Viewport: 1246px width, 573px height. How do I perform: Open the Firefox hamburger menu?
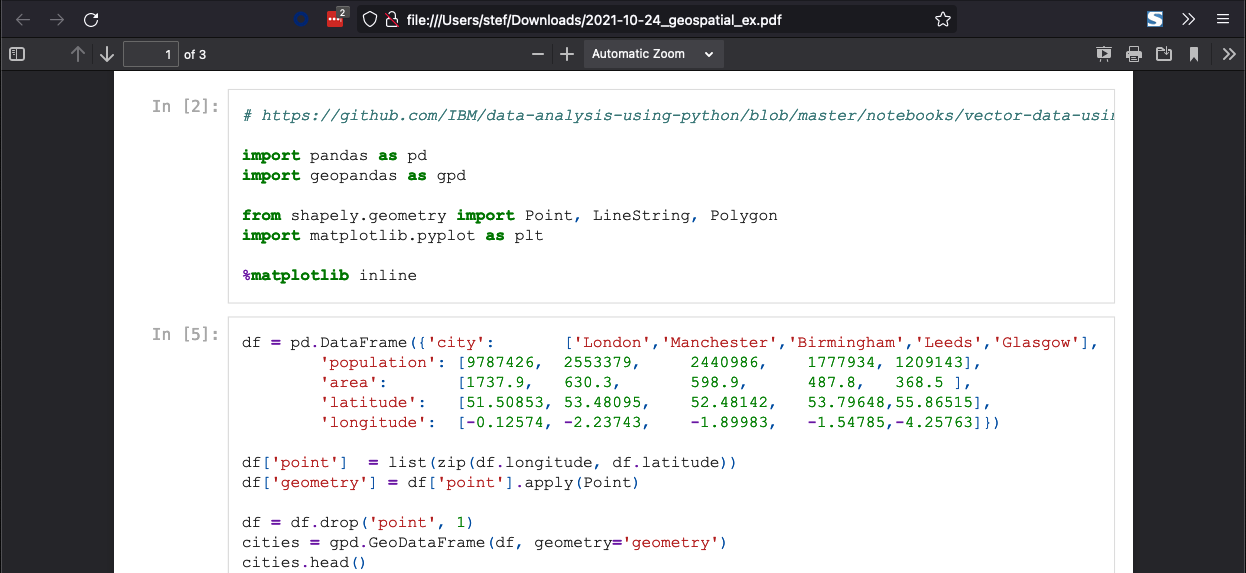(x=1222, y=19)
